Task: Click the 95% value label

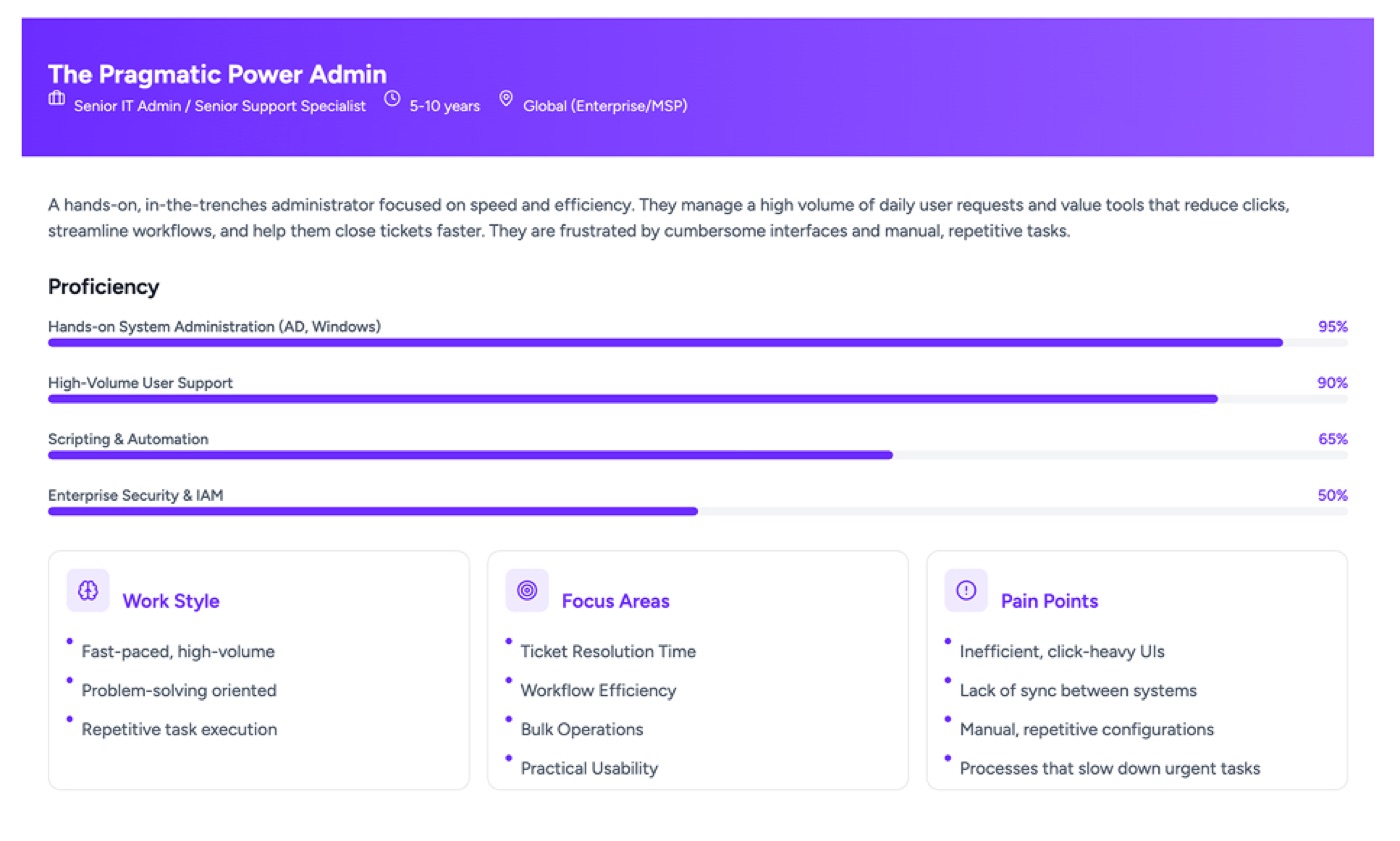Action: pos(1333,326)
